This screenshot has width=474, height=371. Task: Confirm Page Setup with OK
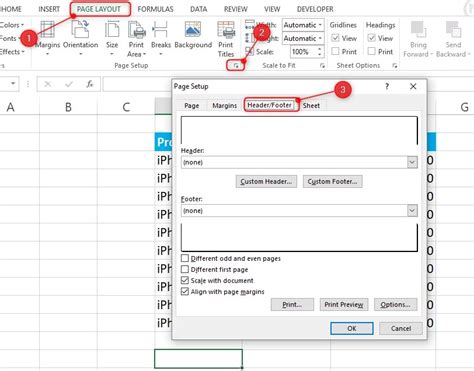(x=352, y=328)
